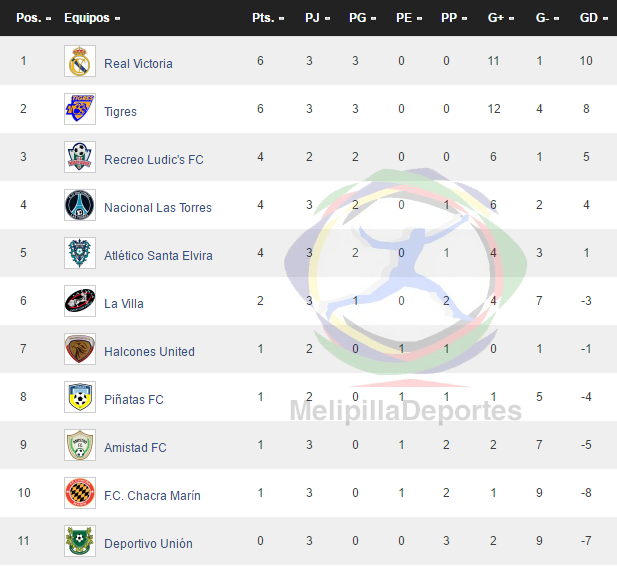Click the Tigres team logo
The width and height of the screenshot is (617, 569).
pos(80,109)
